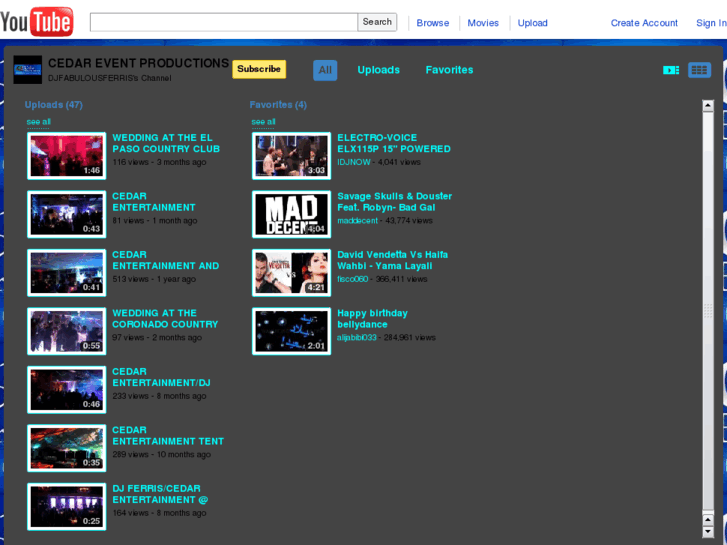Click title CEDAR ENTERTAINMENT TENT
The height and width of the screenshot is (545, 727).
pos(168,436)
